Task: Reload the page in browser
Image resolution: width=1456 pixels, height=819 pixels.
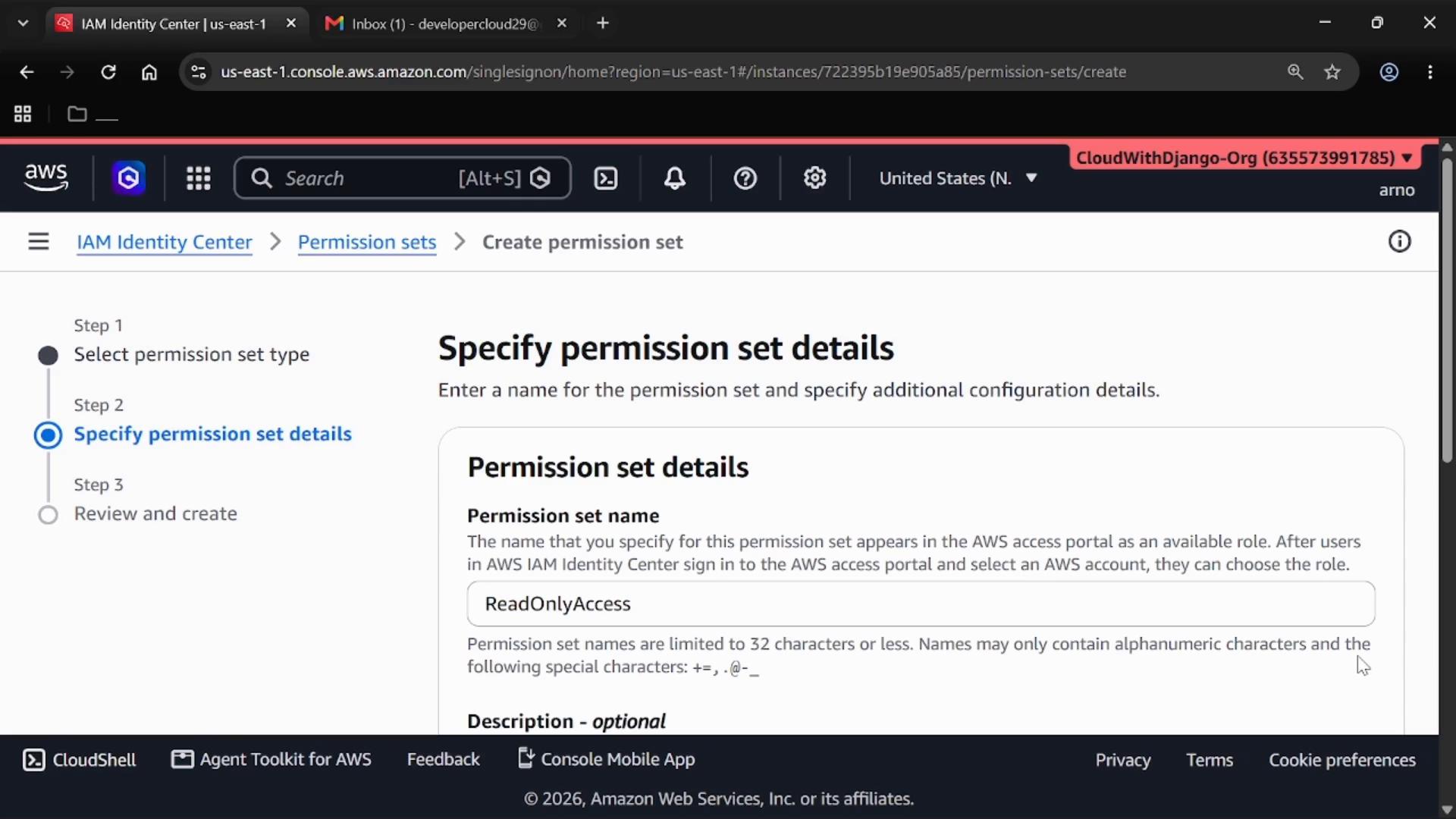Action: click(108, 72)
